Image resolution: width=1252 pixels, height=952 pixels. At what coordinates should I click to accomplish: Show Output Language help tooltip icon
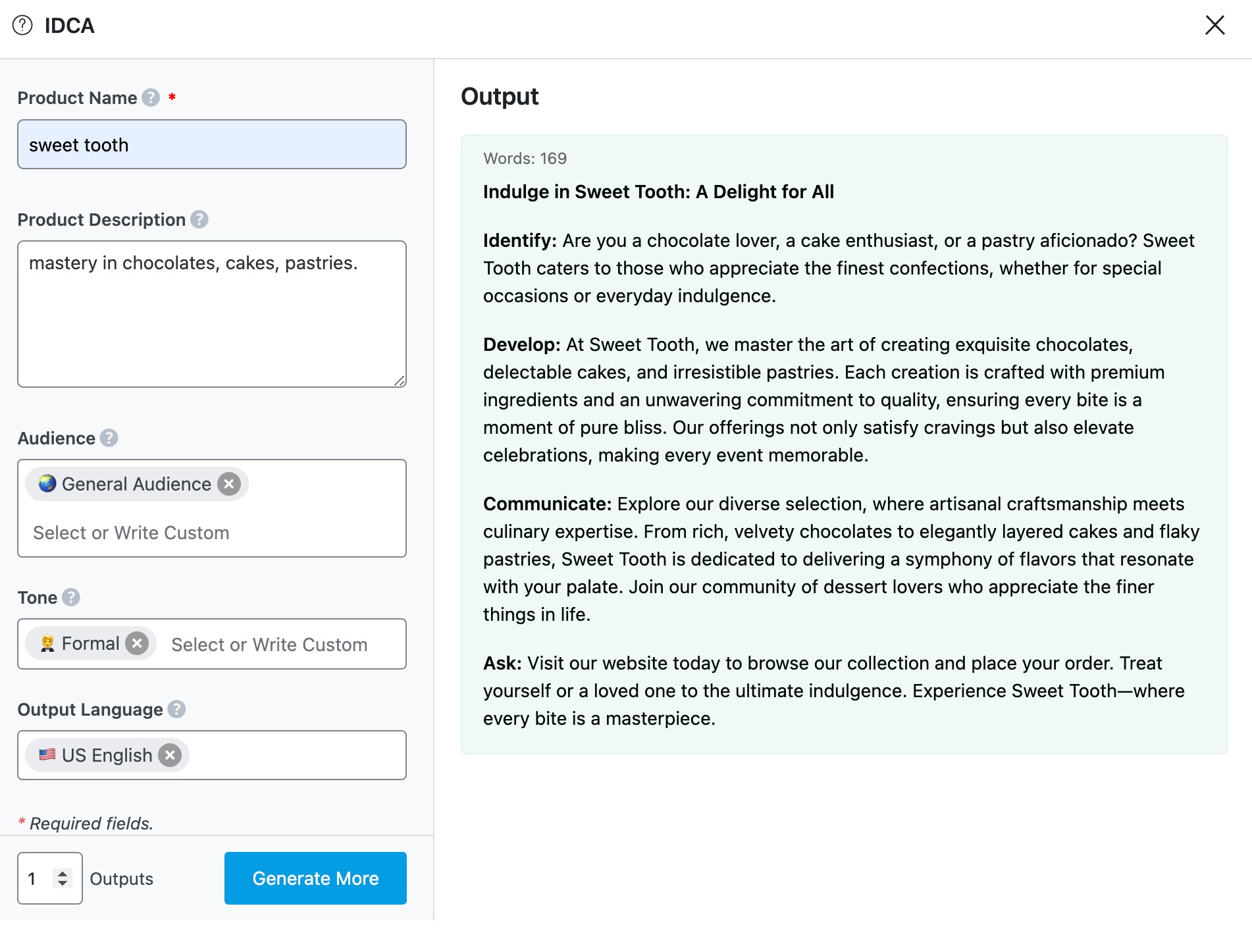176,709
